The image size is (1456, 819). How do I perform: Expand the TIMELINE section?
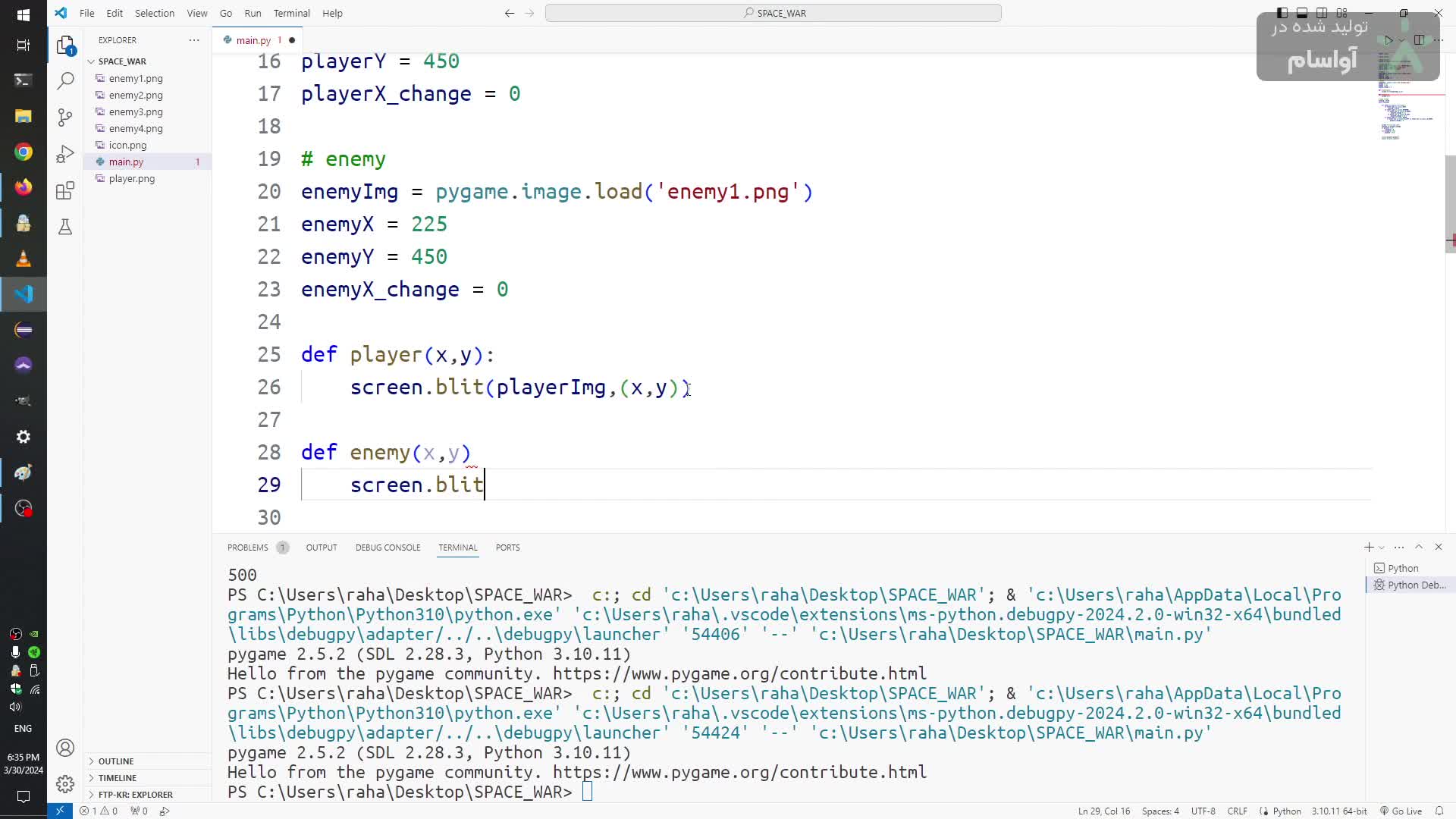[x=118, y=777]
